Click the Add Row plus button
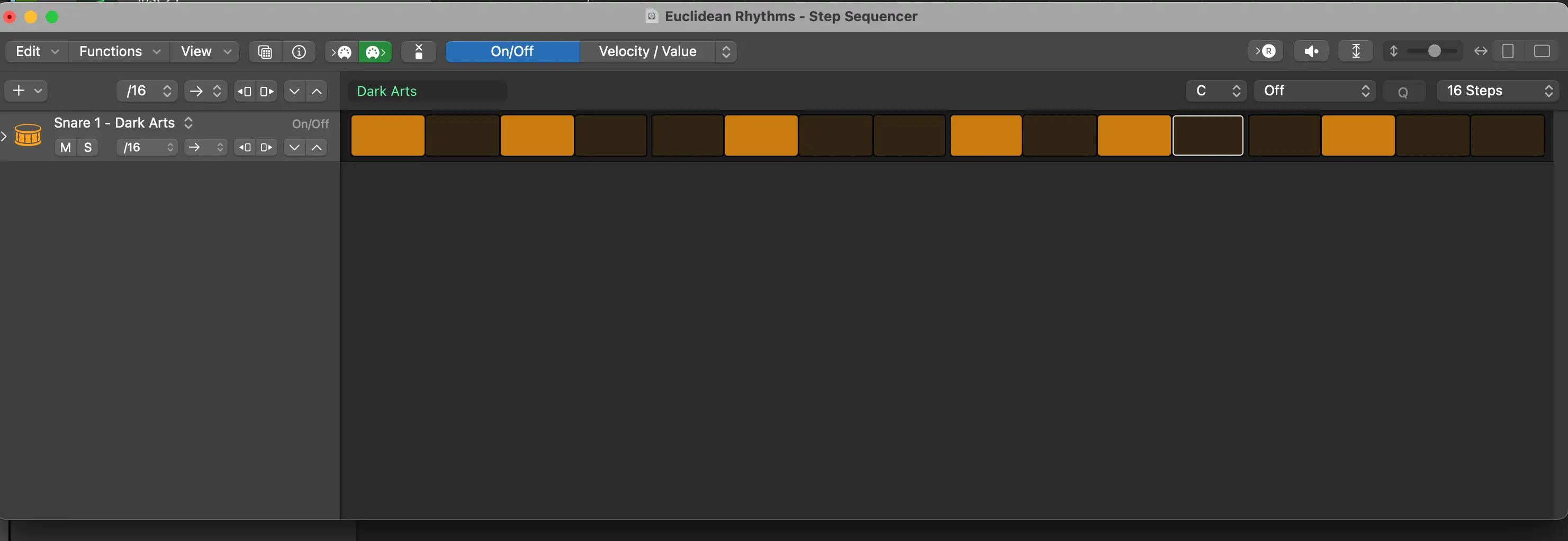Image resolution: width=1568 pixels, height=541 pixels. click(x=19, y=91)
